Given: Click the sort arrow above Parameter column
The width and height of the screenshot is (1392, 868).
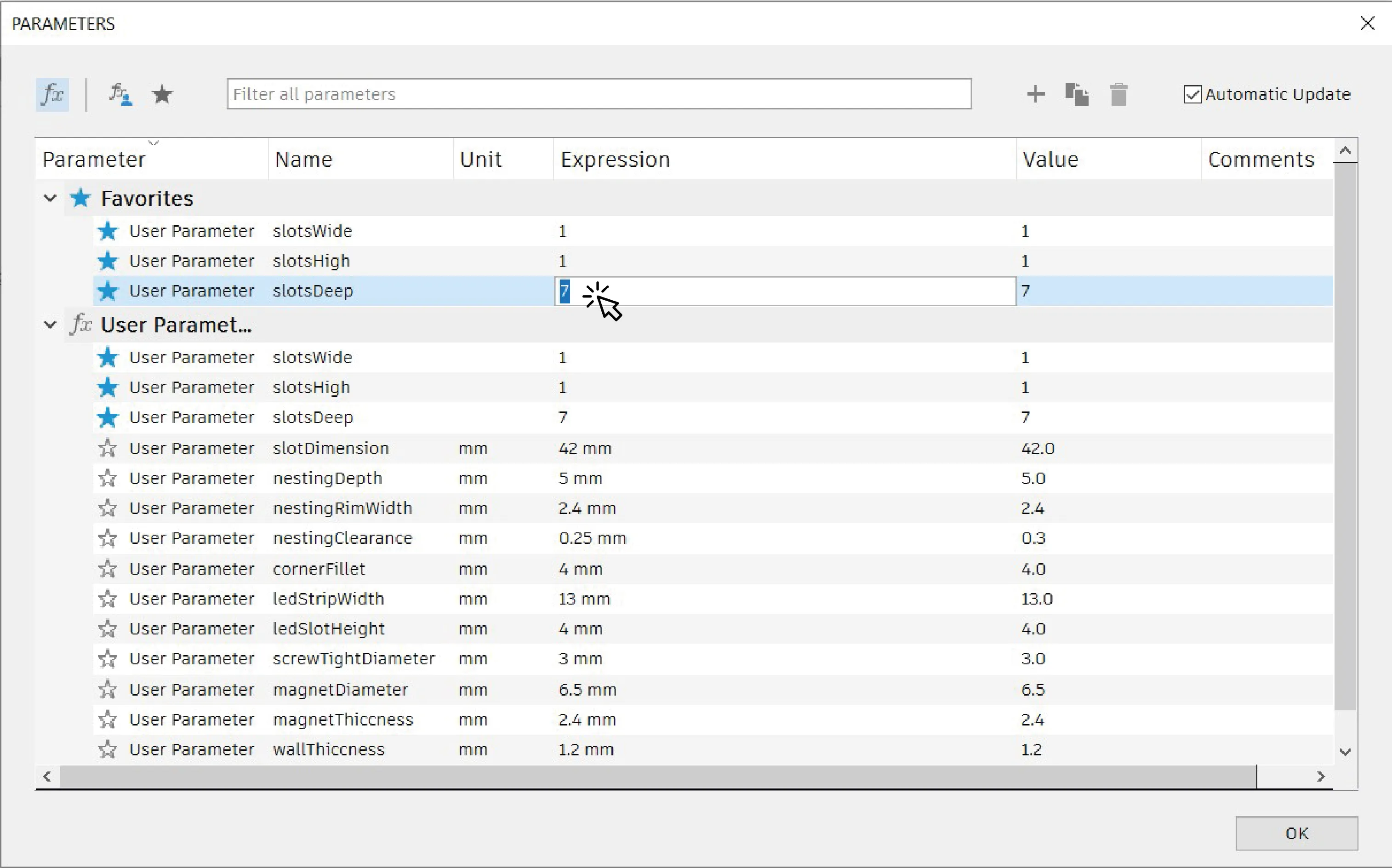Looking at the screenshot, I should click(153, 142).
